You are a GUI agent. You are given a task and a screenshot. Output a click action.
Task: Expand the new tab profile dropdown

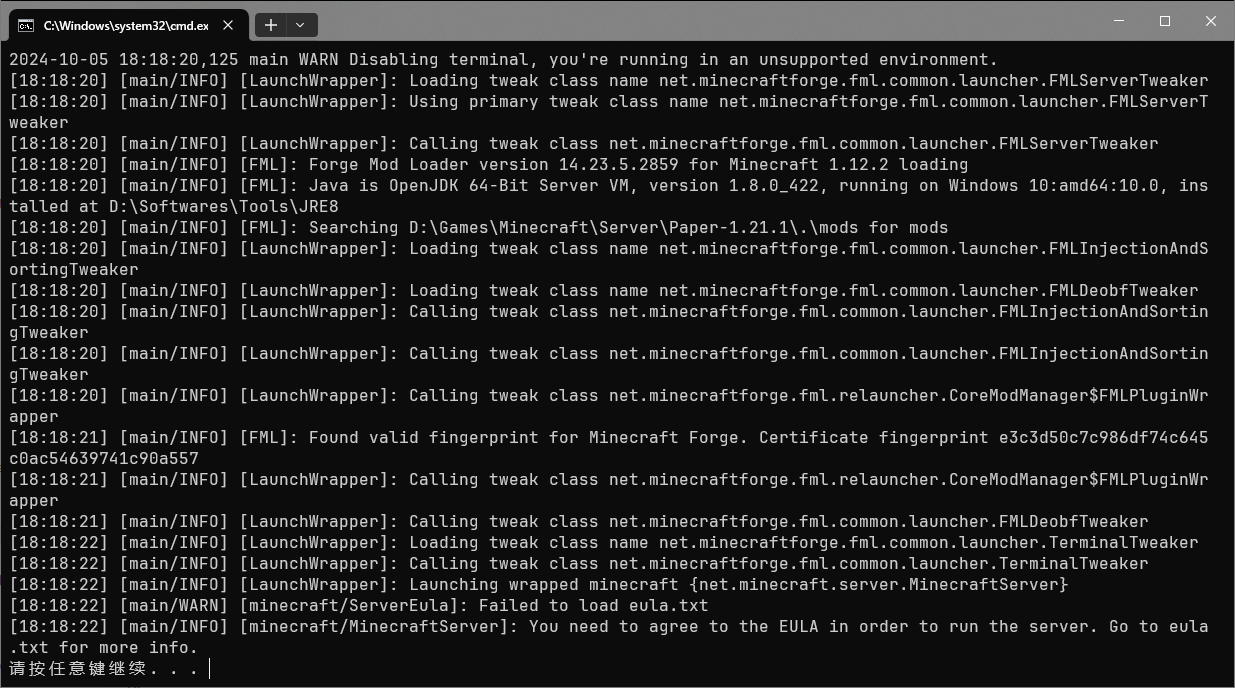click(301, 25)
